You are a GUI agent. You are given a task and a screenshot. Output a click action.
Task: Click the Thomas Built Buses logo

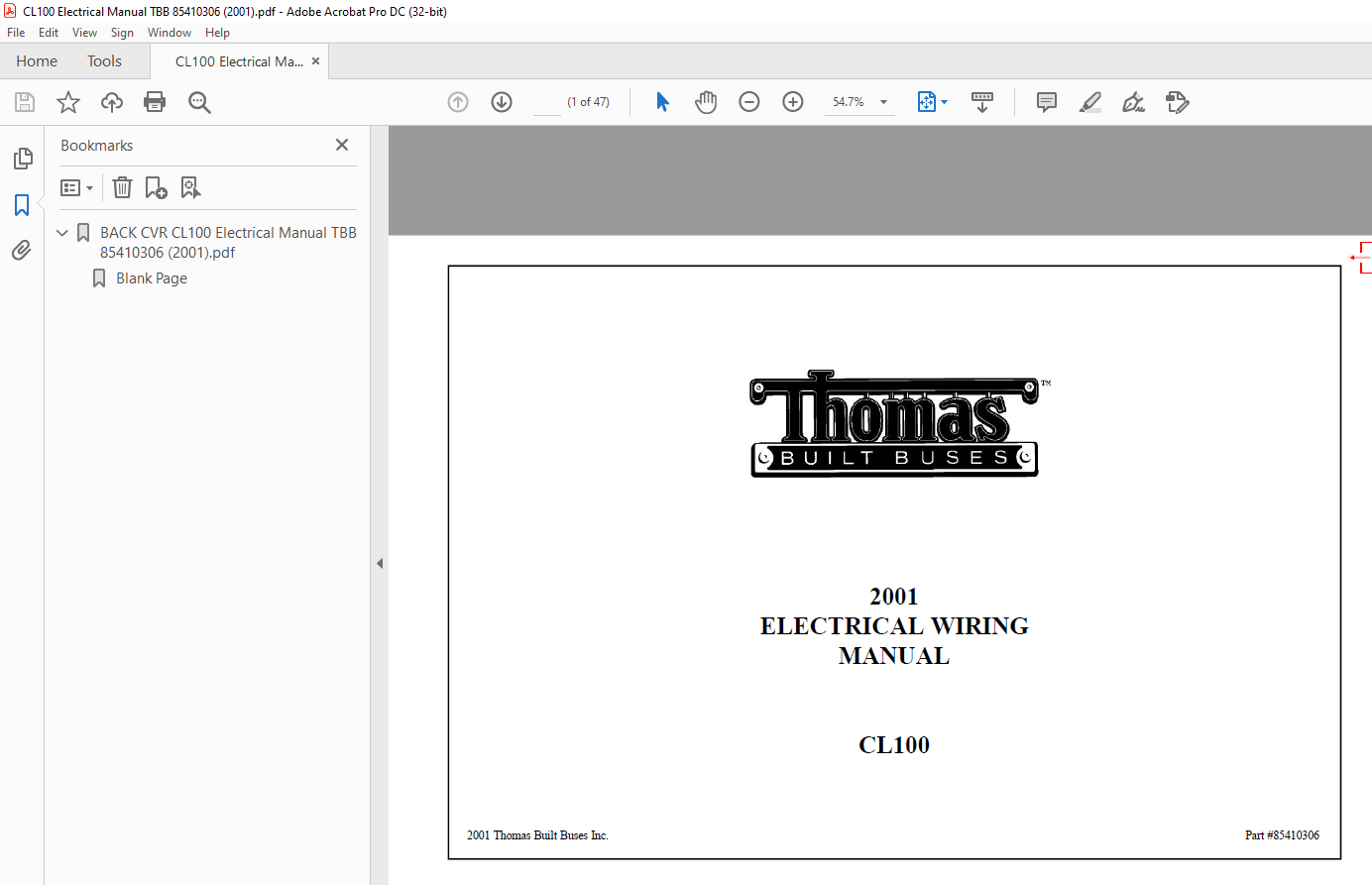tap(894, 424)
